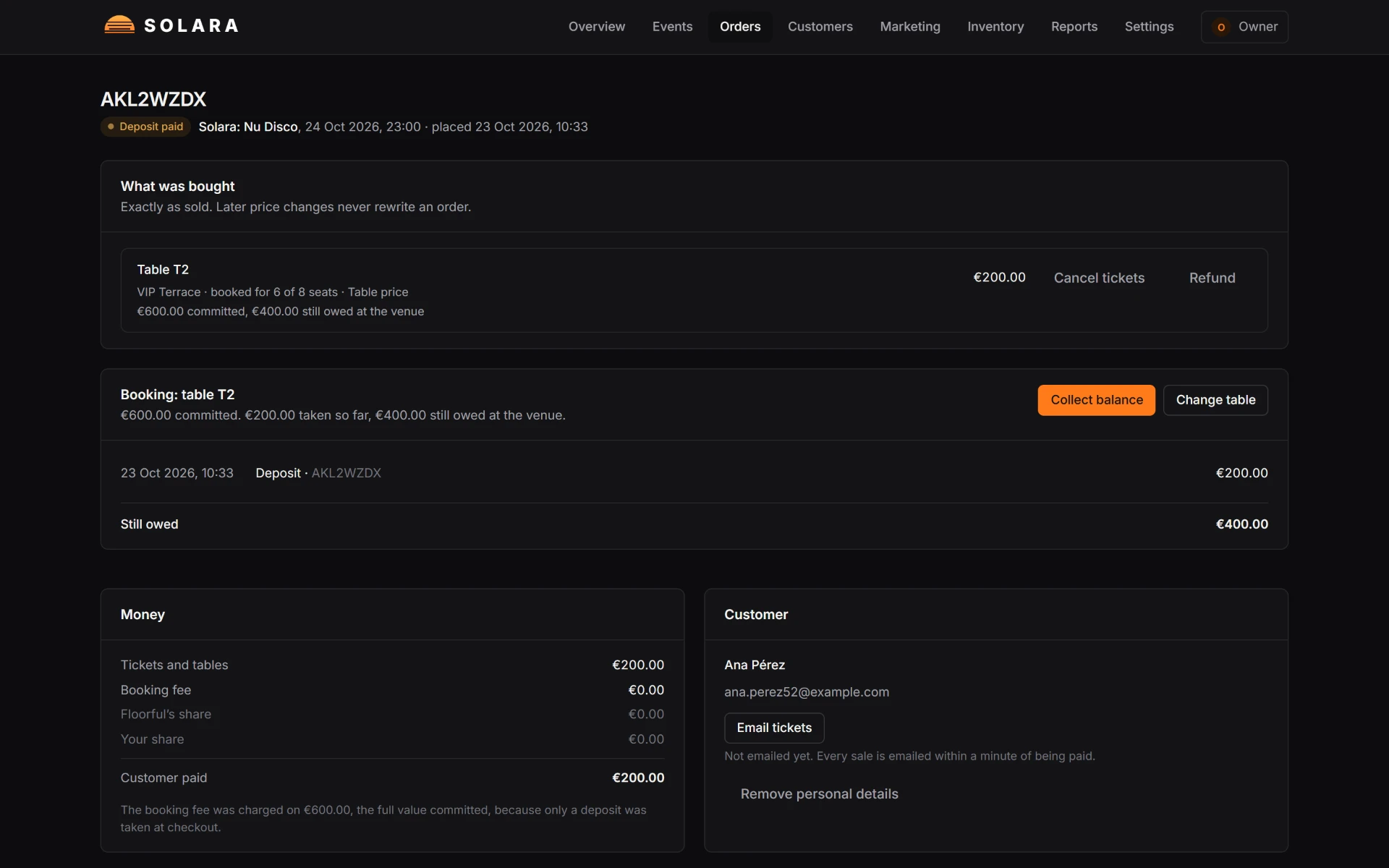The height and width of the screenshot is (868, 1389).
Task: Click the Deposit · AKL2WZDX payment row
Action: 694,473
